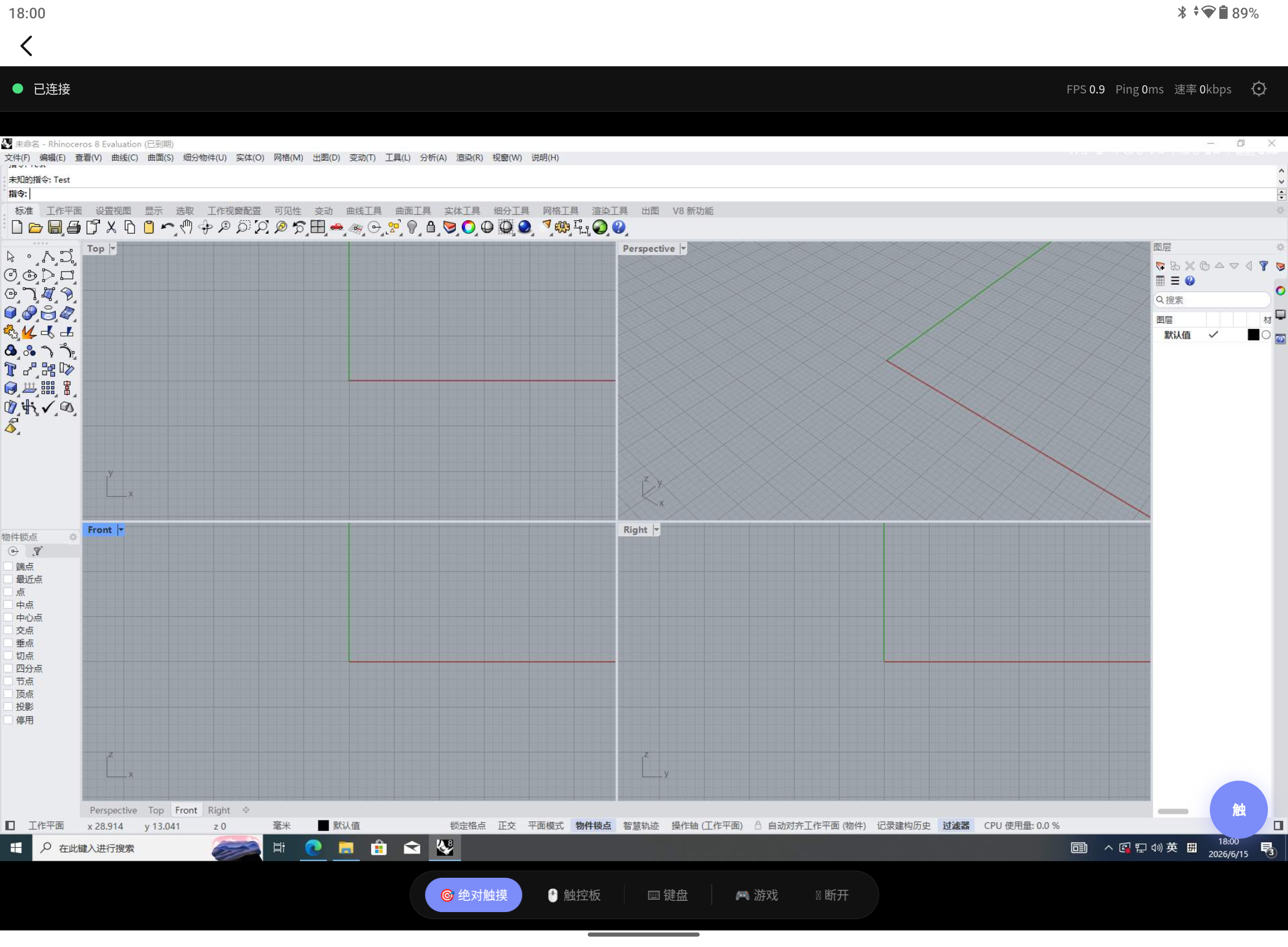
Task: Click the New layer icon in layers panel
Action: (1160, 266)
